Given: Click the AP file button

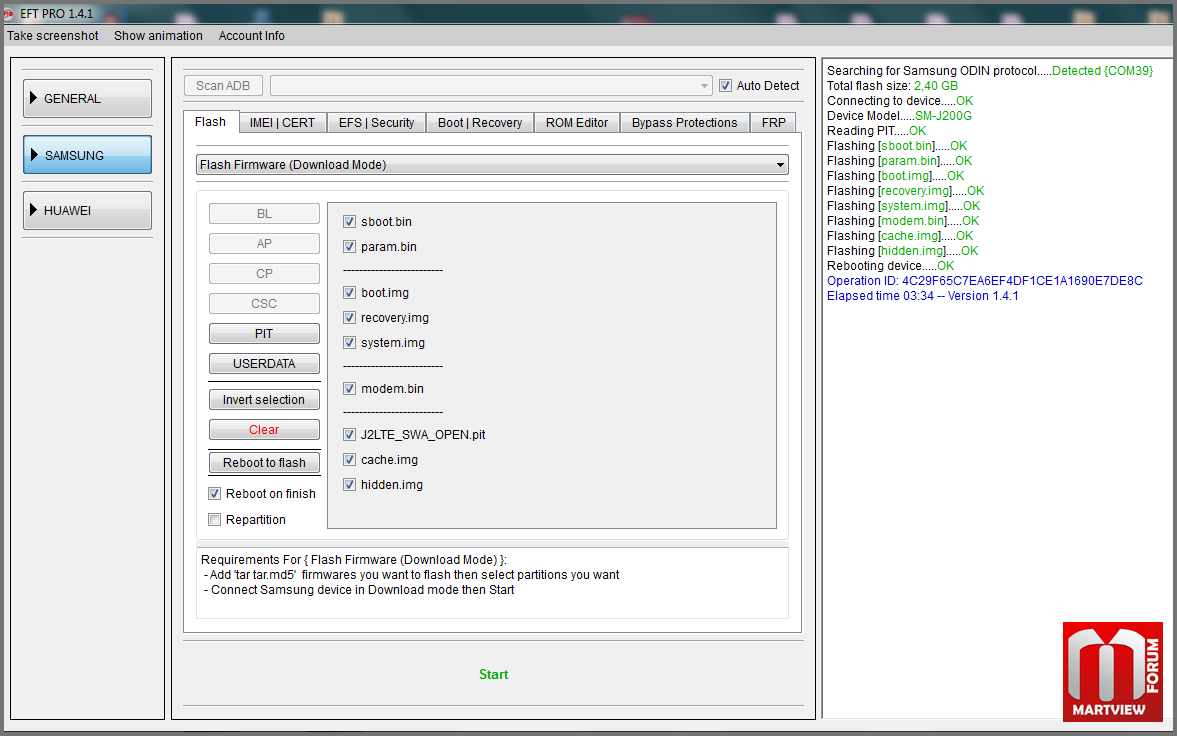Looking at the screenshot, I should click(x=264, y=243).
